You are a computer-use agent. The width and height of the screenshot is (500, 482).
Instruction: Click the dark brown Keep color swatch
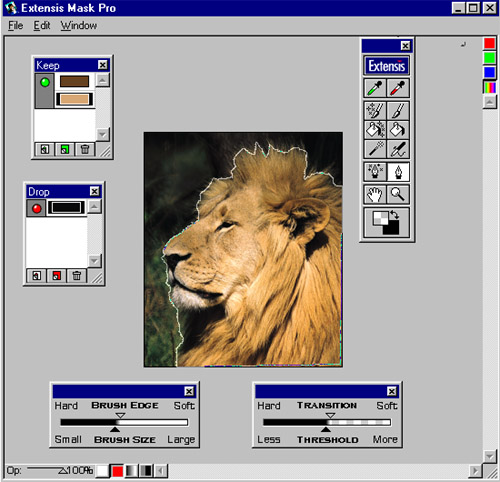coord(74,81)
